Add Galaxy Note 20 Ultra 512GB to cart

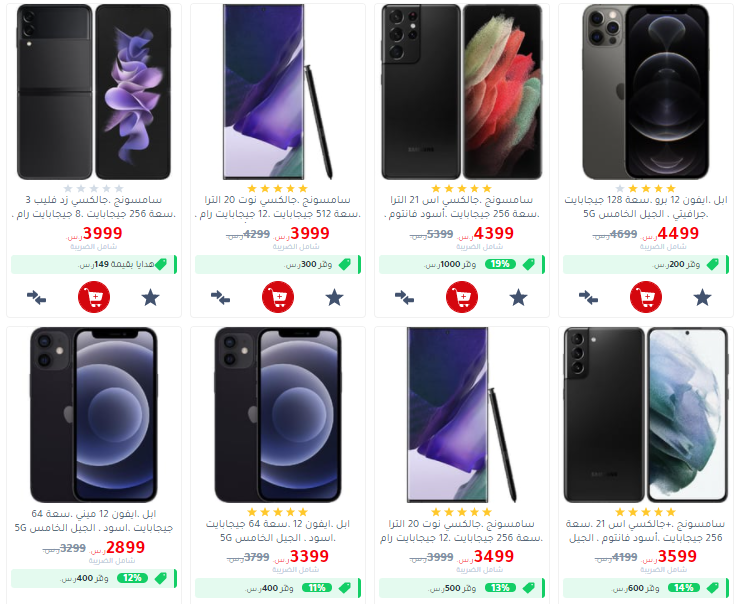(x=278, y=297)
